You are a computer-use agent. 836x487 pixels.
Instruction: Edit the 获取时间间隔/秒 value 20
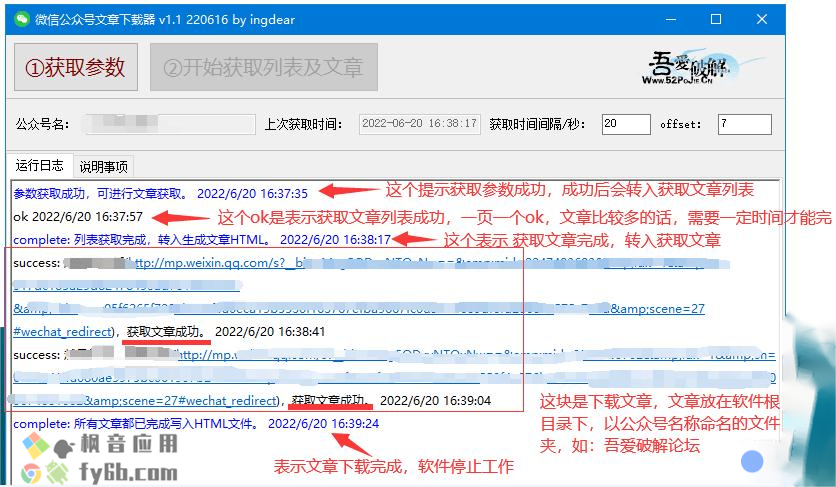click(x=626, y=124)
